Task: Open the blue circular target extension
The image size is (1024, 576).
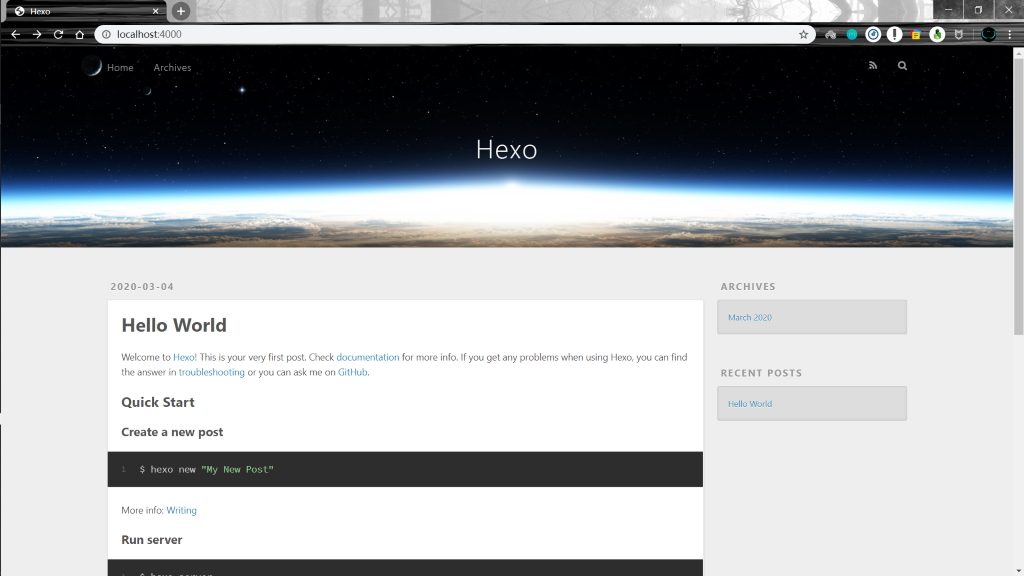Action: (873, 35)
